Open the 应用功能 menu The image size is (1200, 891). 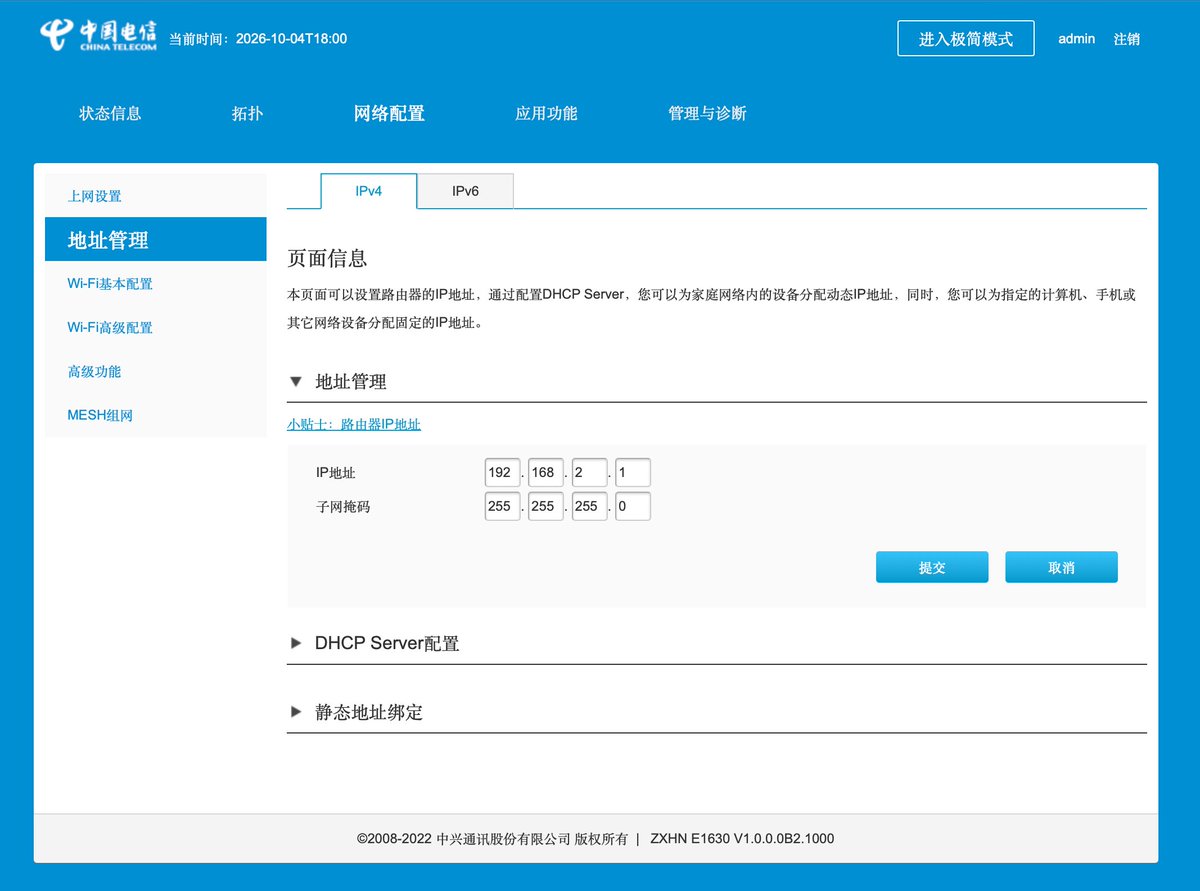[x=546, y=113]
